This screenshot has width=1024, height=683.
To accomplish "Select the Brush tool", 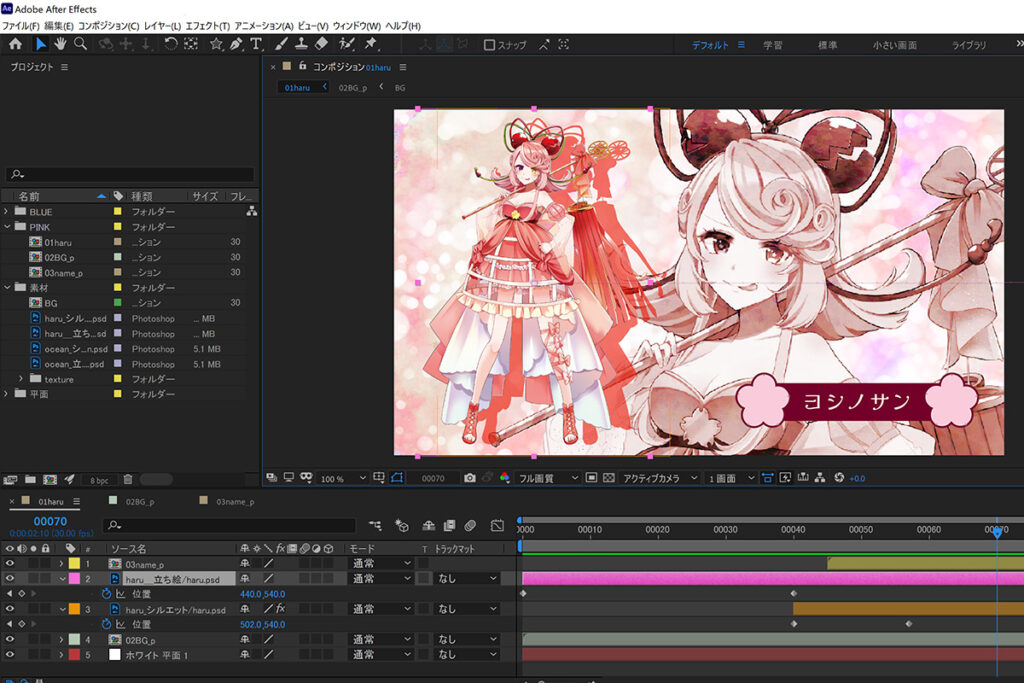I will click(281, 44).
